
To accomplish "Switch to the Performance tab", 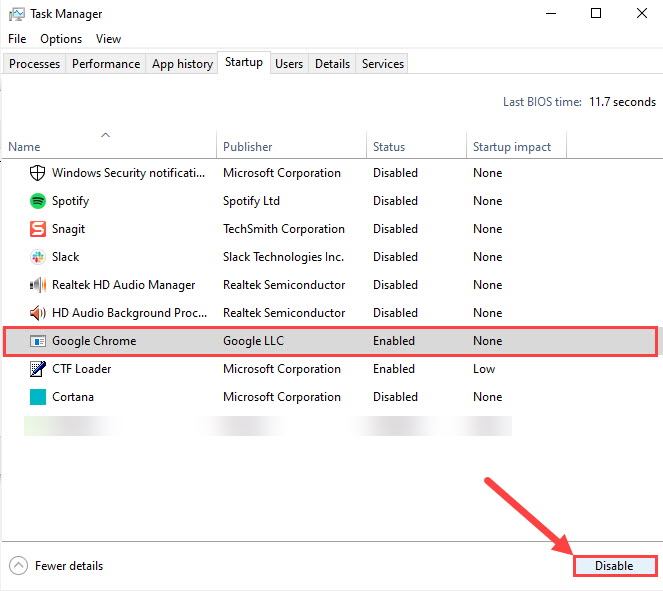I will 106,64.
